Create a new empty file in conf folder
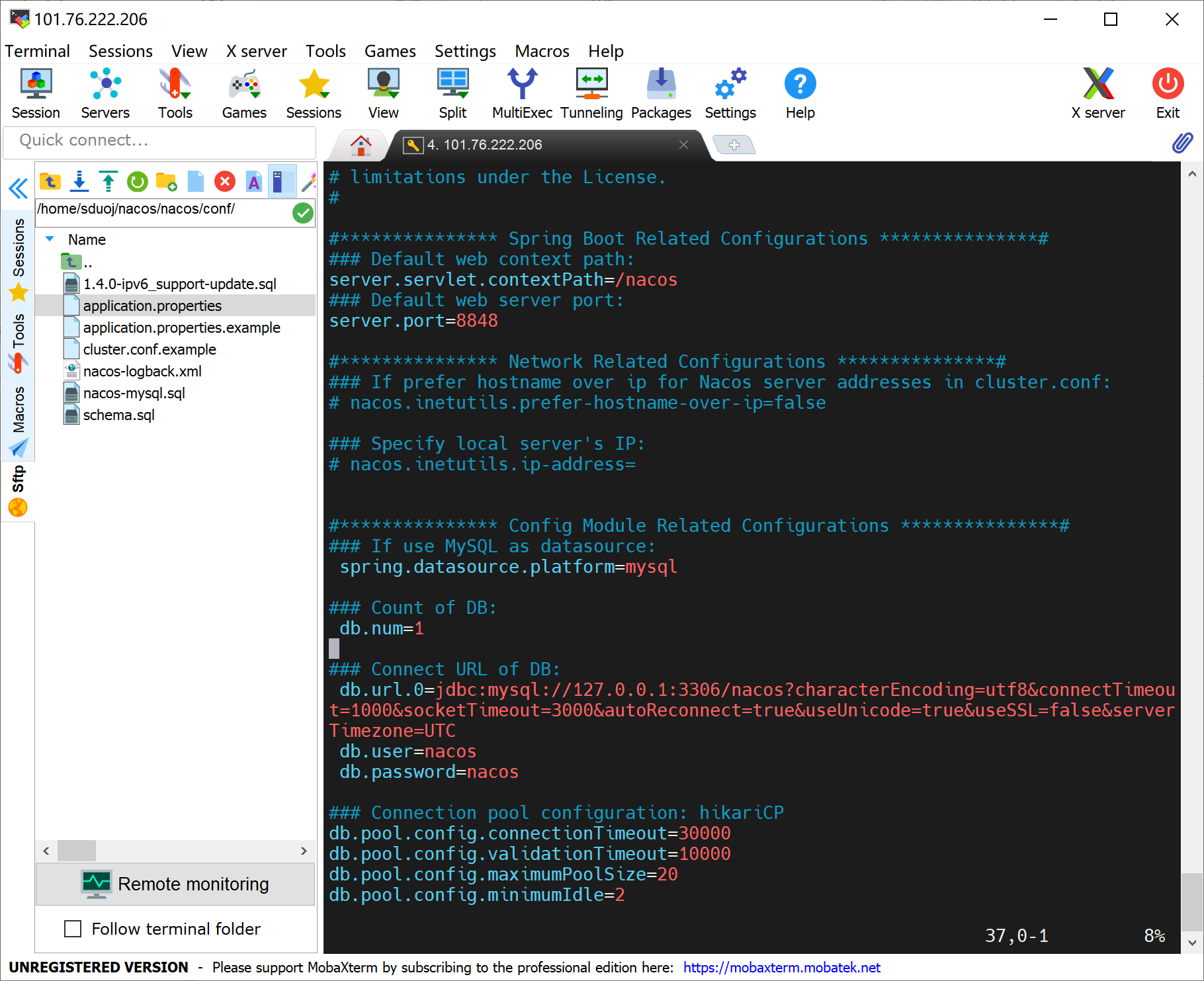 pyautogui.click(x=196, y=181)
